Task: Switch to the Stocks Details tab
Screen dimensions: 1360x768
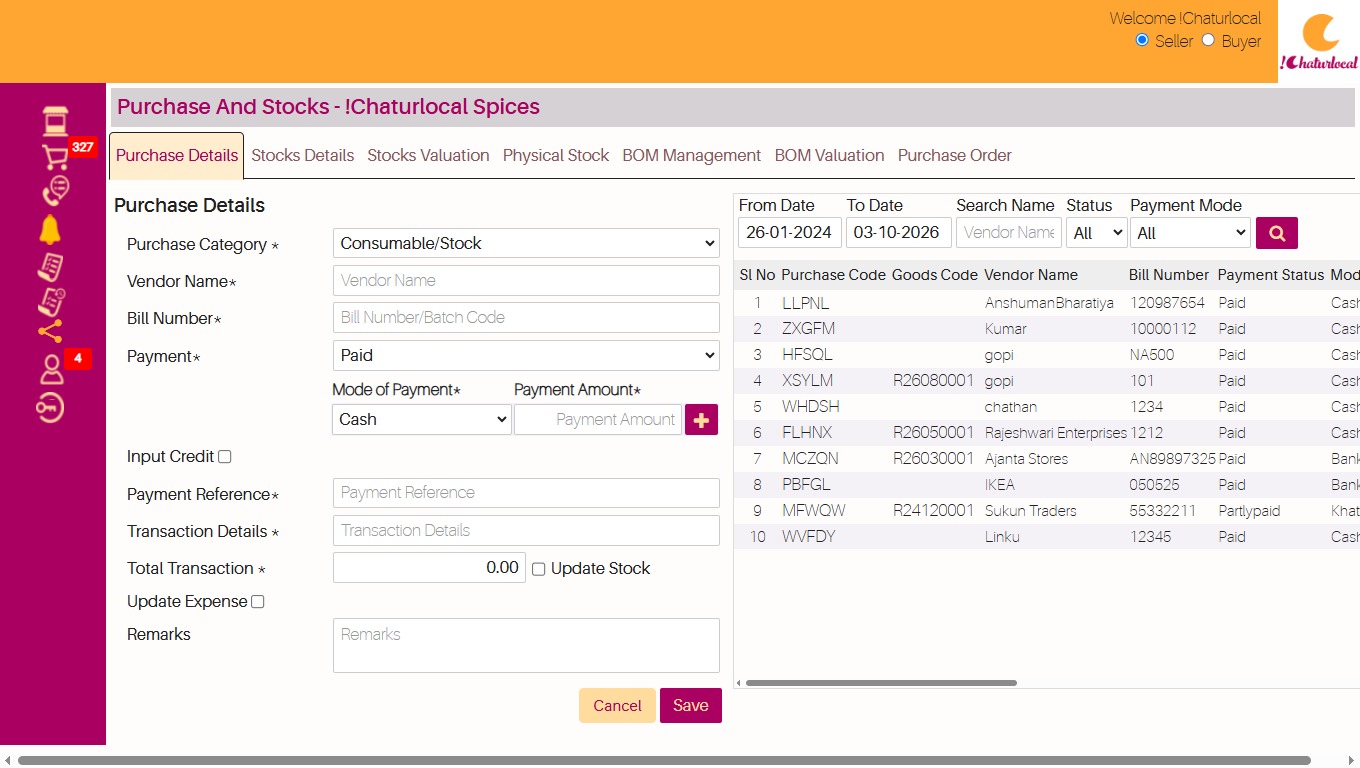Action: coord(303,155)
